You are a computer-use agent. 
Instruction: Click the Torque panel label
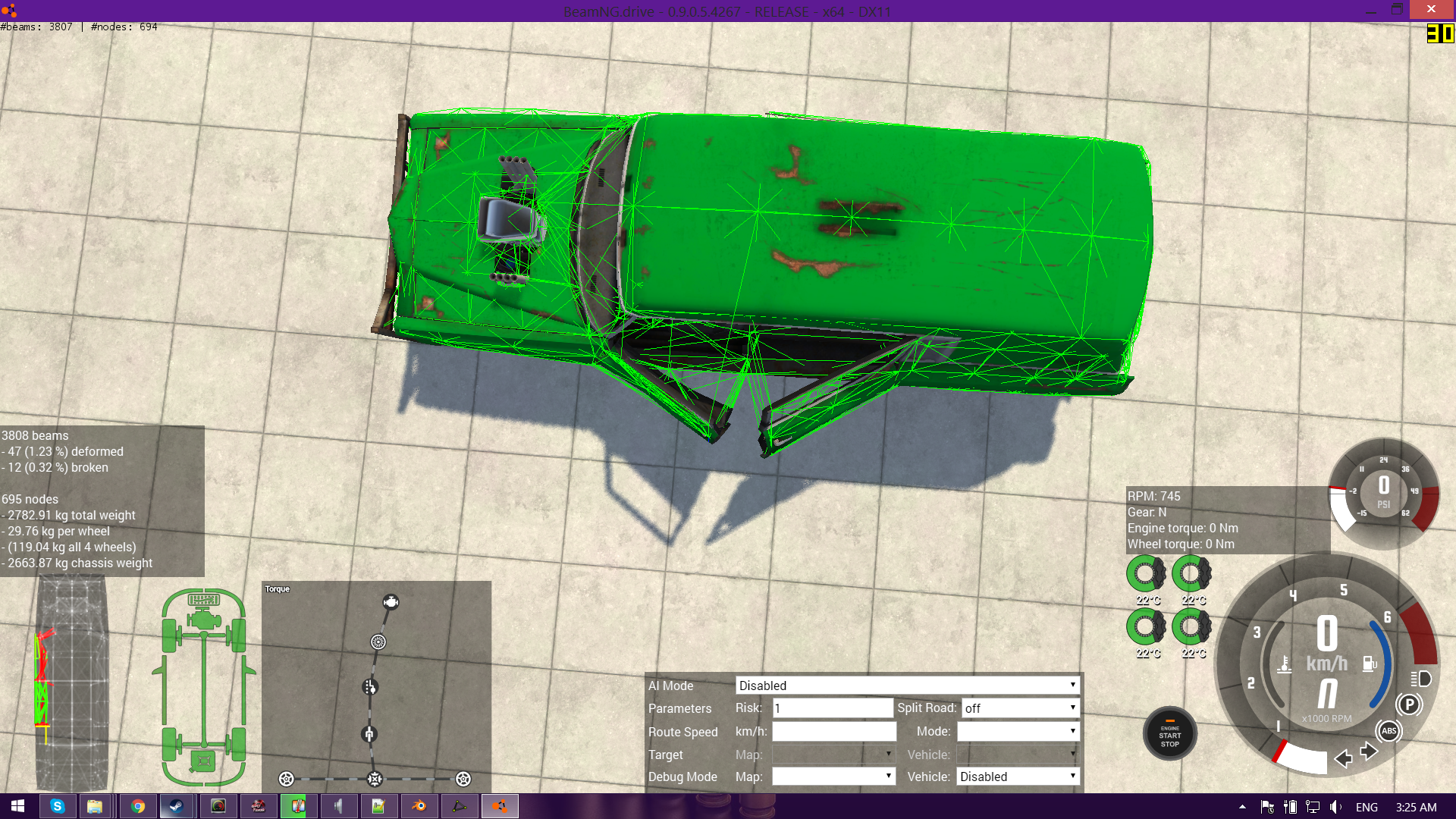277,589
